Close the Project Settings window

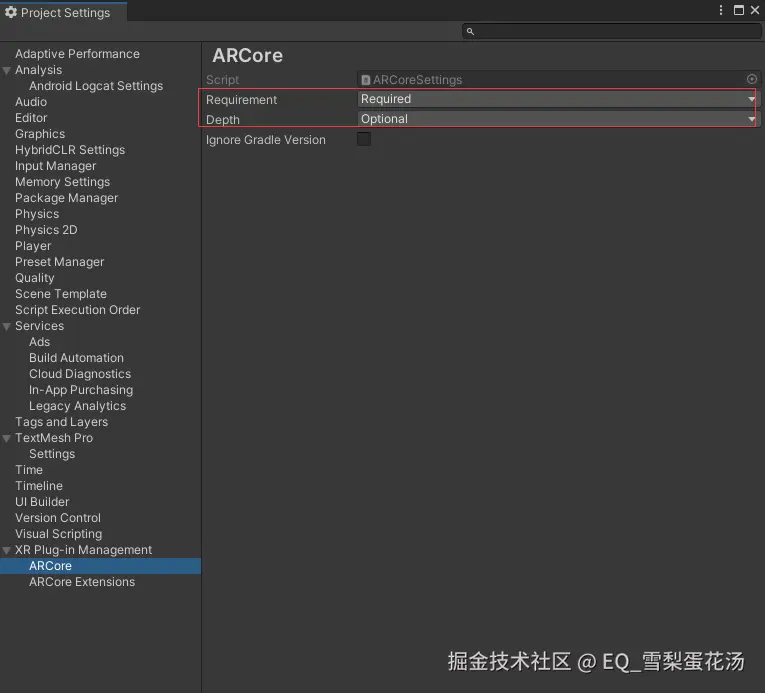tap(755, 10)
